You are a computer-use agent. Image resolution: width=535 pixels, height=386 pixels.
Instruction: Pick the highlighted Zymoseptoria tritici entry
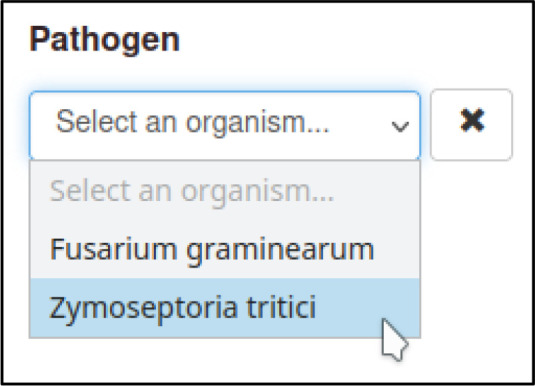point(225,308)
